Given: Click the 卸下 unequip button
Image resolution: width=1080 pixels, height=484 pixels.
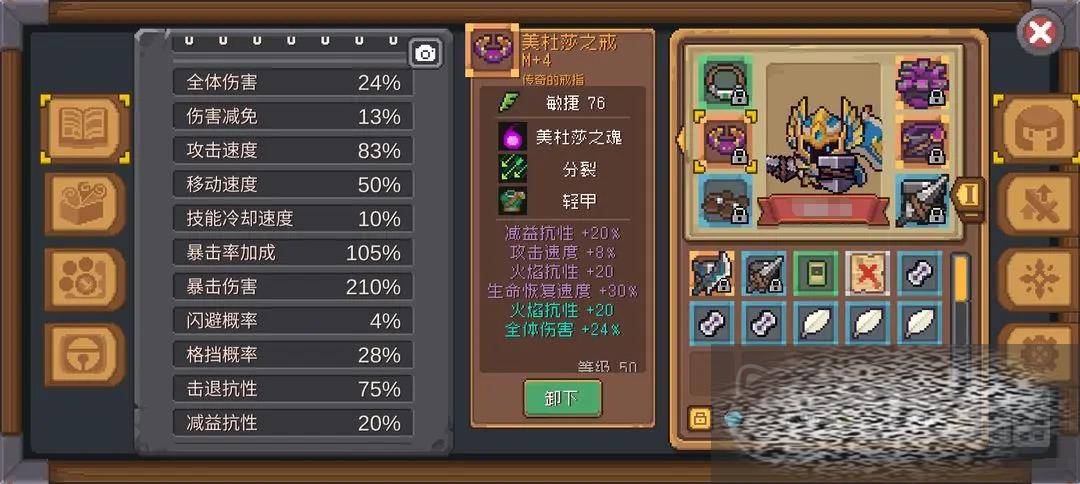Looking at the screenshot, I should [562, 398].
